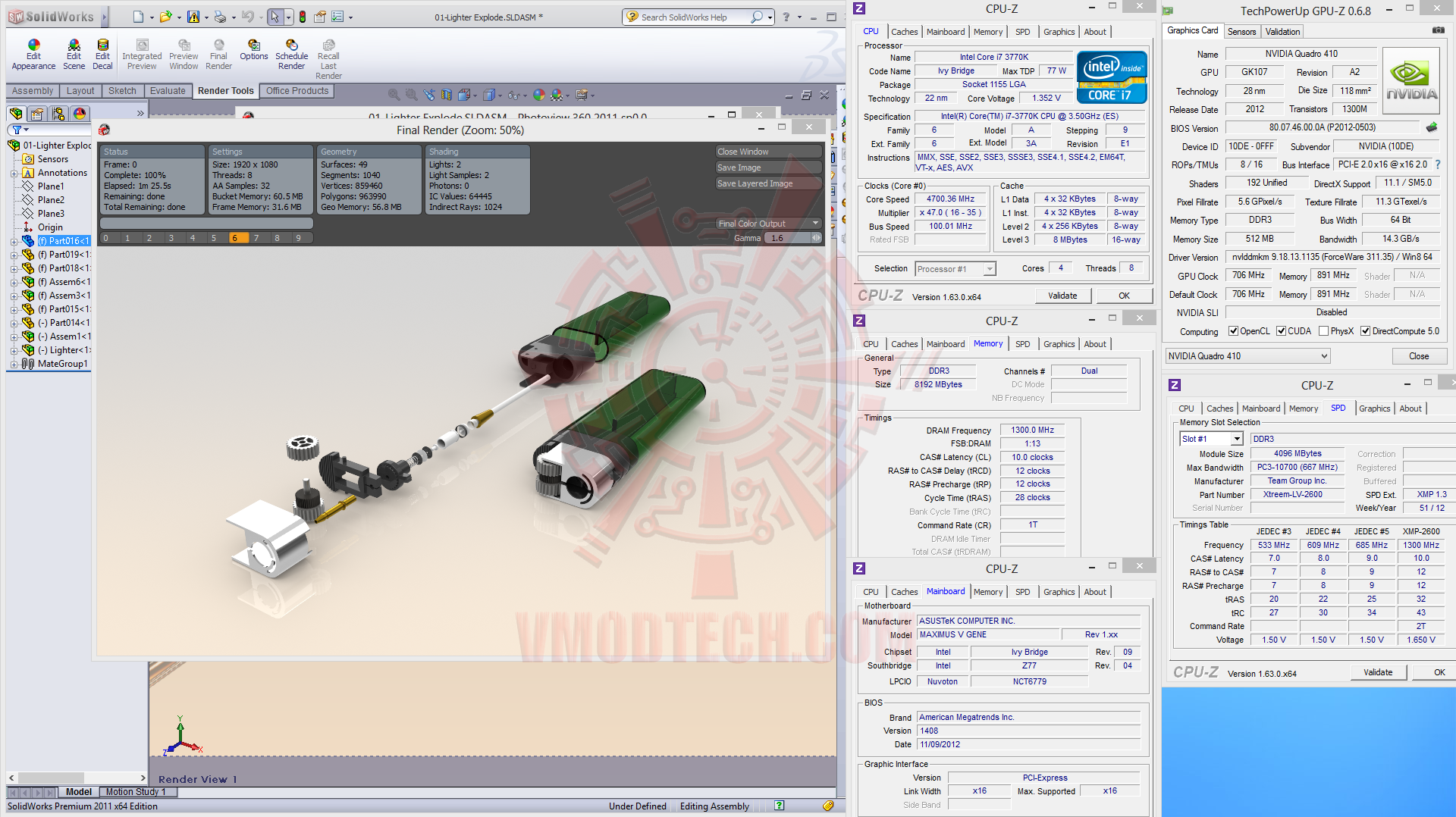This screenshot has height=817, width=1456.
Task: Select the cursor Select tool
Action: [x=275, y=17]
